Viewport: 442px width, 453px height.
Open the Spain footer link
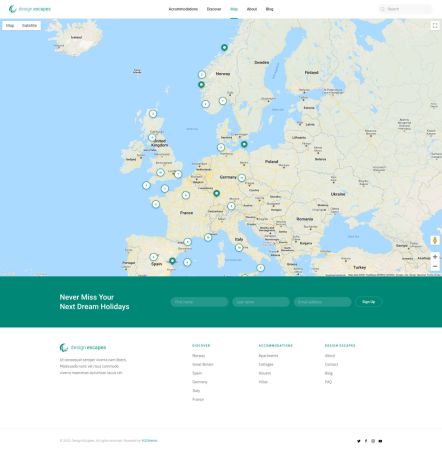197,373
